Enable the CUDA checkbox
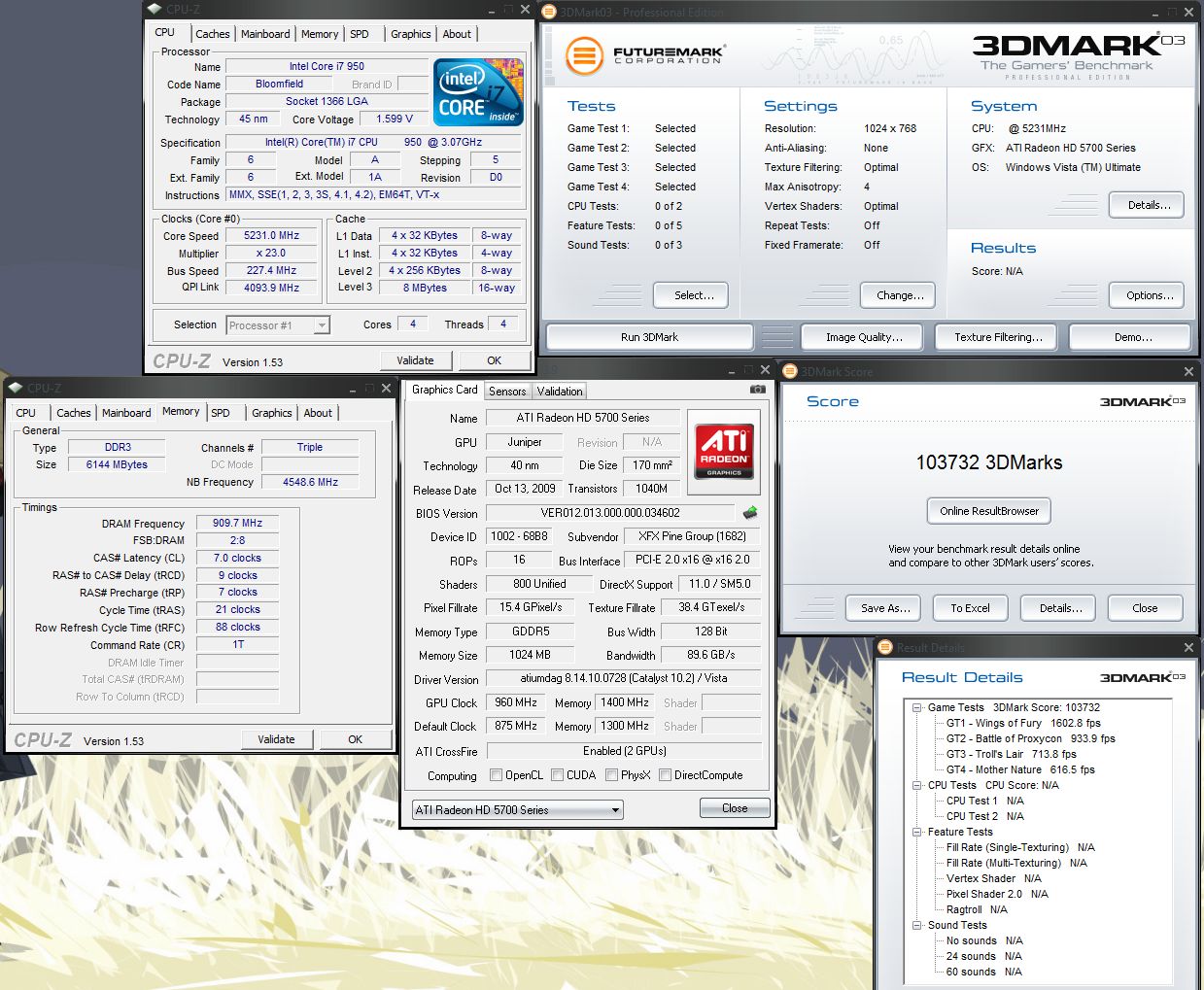Image resolution: width=1204 pixels, height=990 pixels. tap(558, 775)
